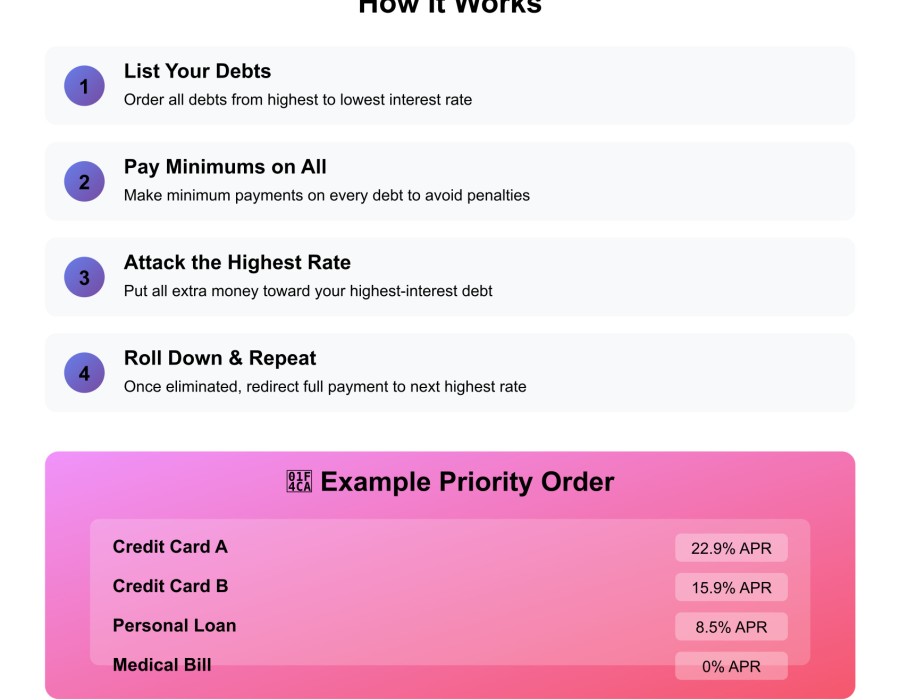The image size is (900, 700).
Task: Click the Credit Card A label
Action: [170, 547]
